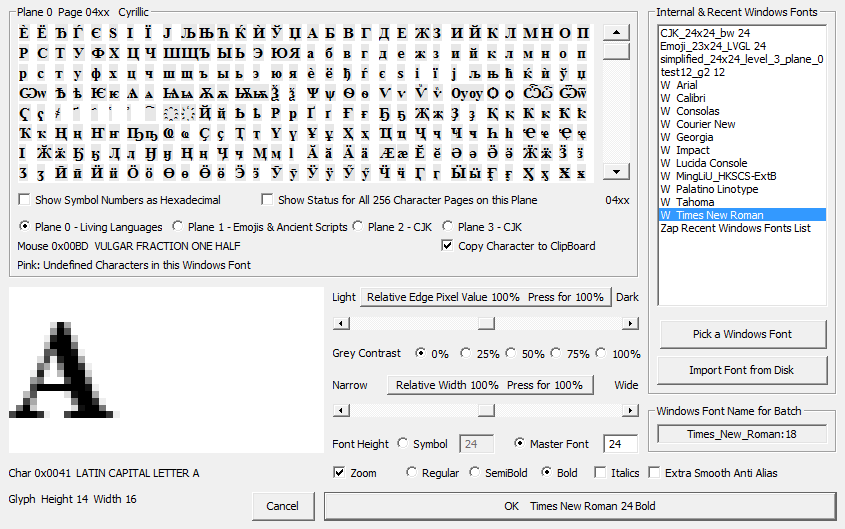Screen dimensions: 845x529
Task: Select Impact in the fonts list
Action: [x=743, y=150]
